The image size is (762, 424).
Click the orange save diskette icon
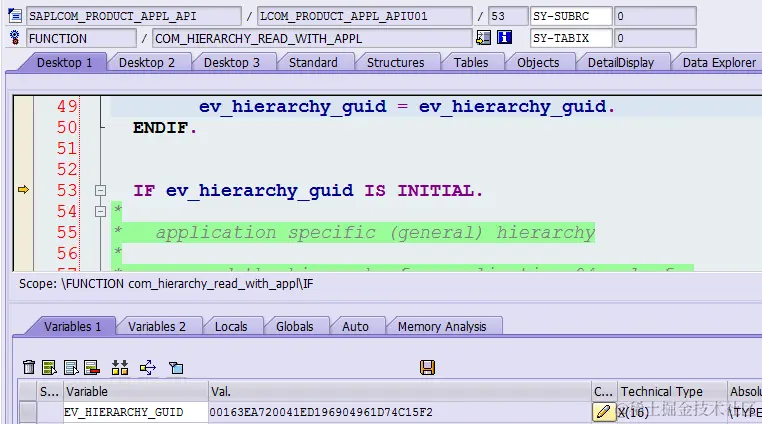click(x=428, y=367)
